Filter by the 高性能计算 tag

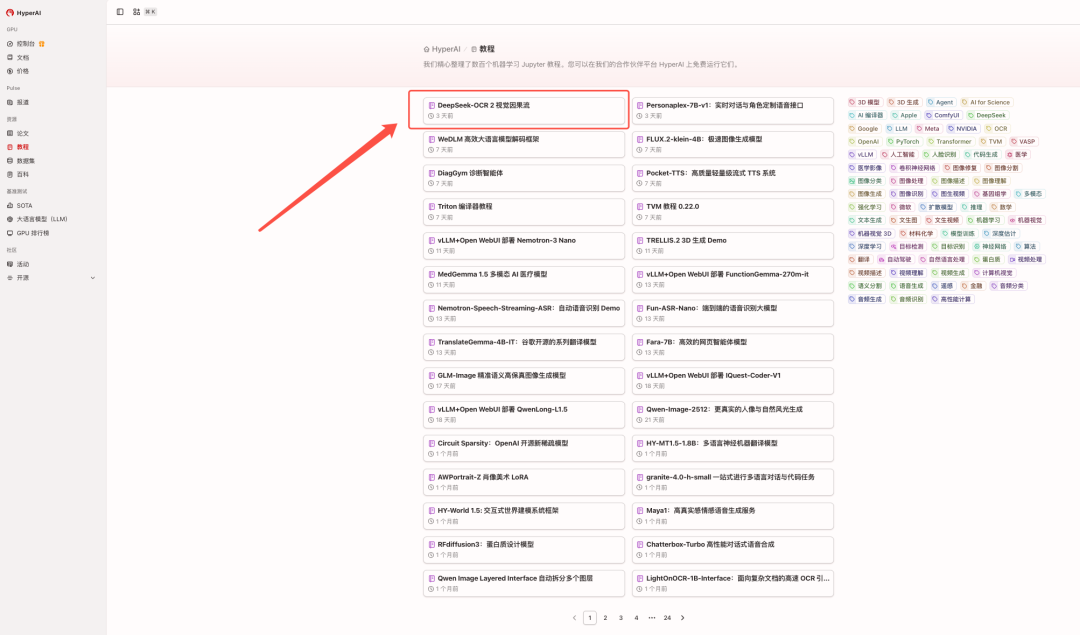tap(951, 299)
